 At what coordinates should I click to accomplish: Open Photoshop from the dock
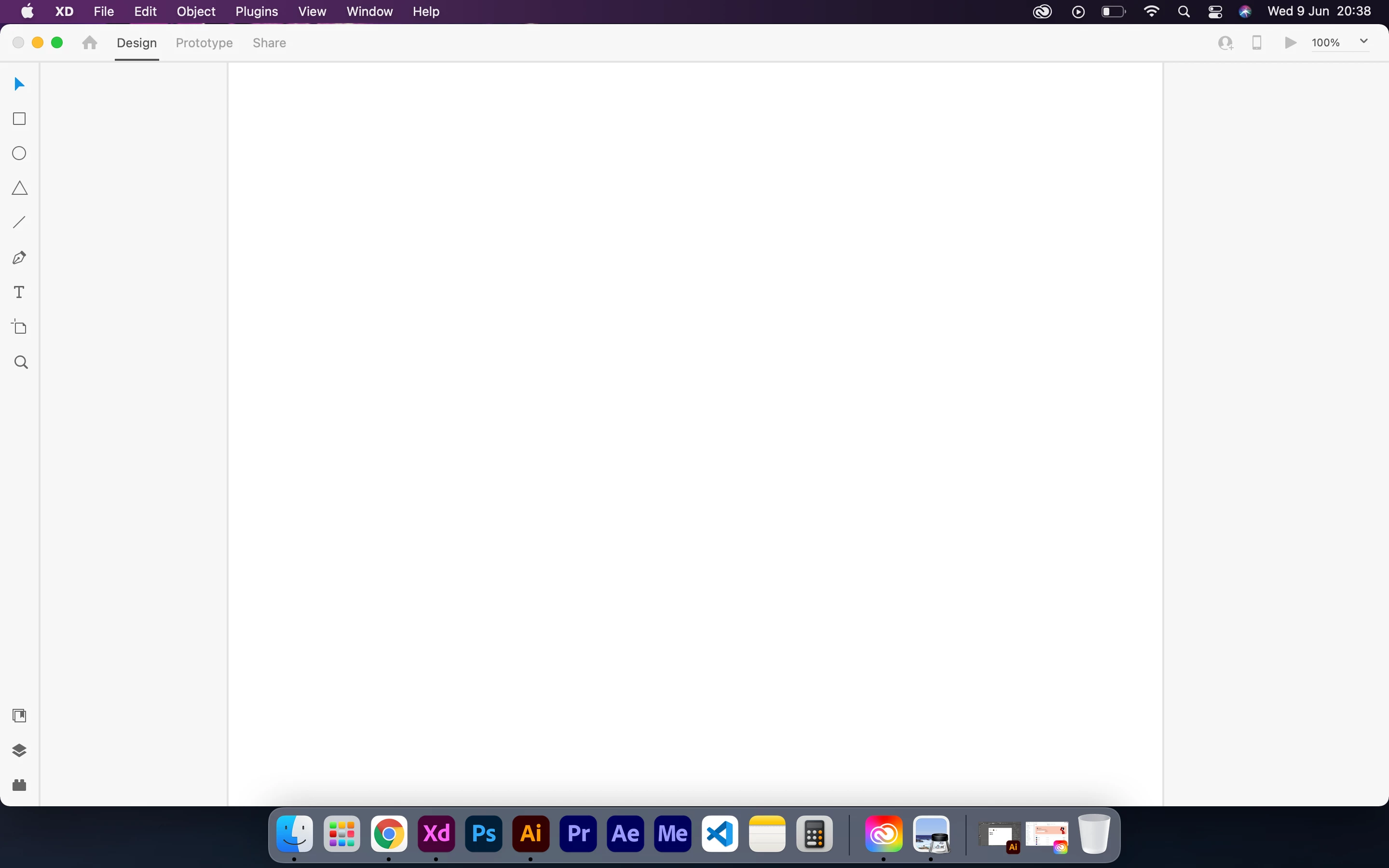[483, 834]
